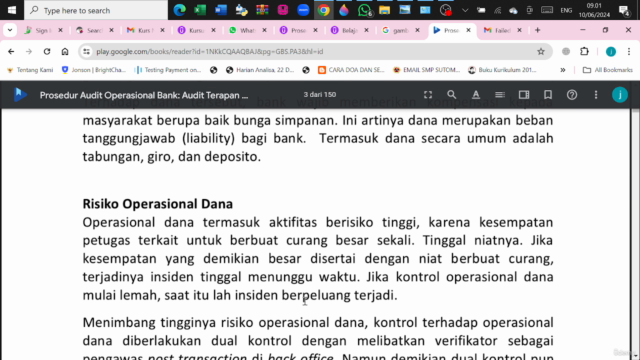Open the Google Play Books logo
The width and height of the screenshot is (640, 360).
point(20,95)
